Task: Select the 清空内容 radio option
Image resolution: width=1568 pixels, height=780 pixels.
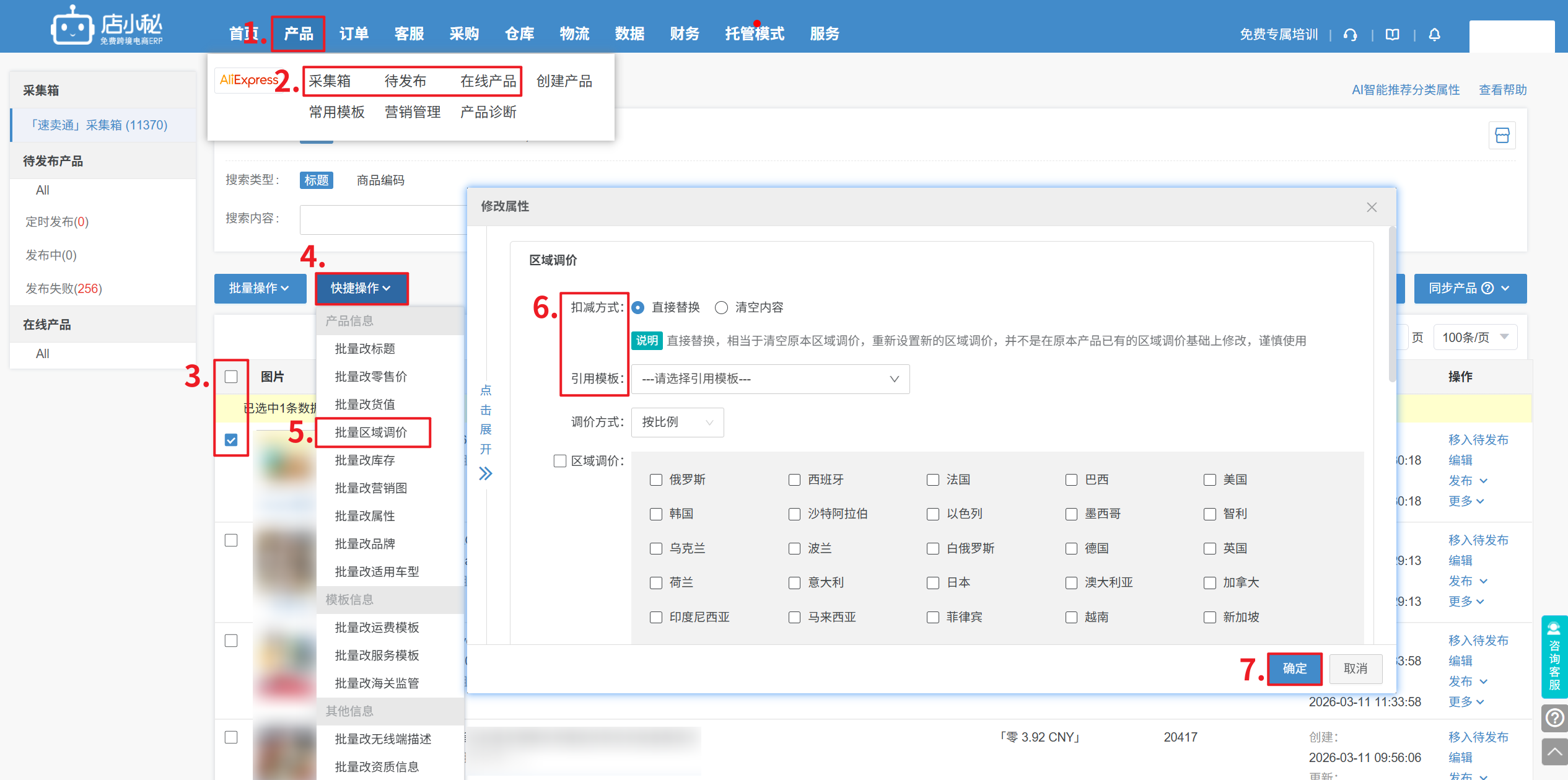Action: [721, 308]
